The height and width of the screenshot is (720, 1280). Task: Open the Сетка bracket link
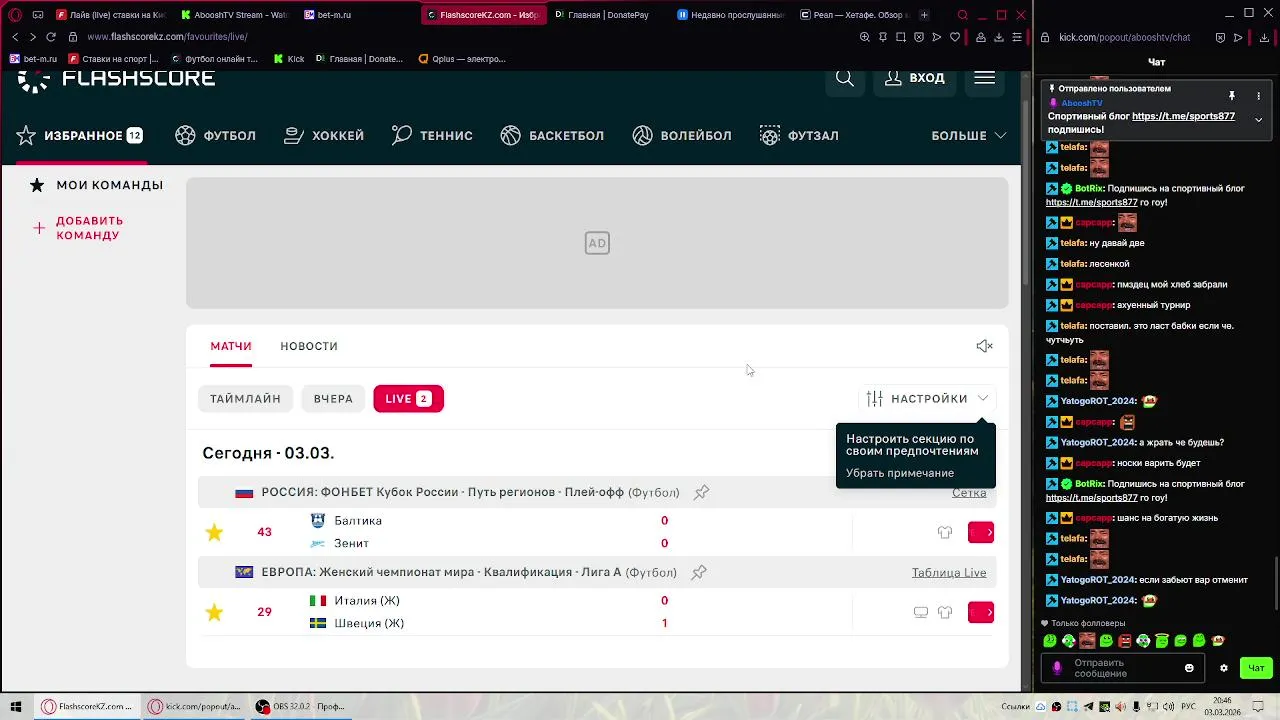click(969, 493)
